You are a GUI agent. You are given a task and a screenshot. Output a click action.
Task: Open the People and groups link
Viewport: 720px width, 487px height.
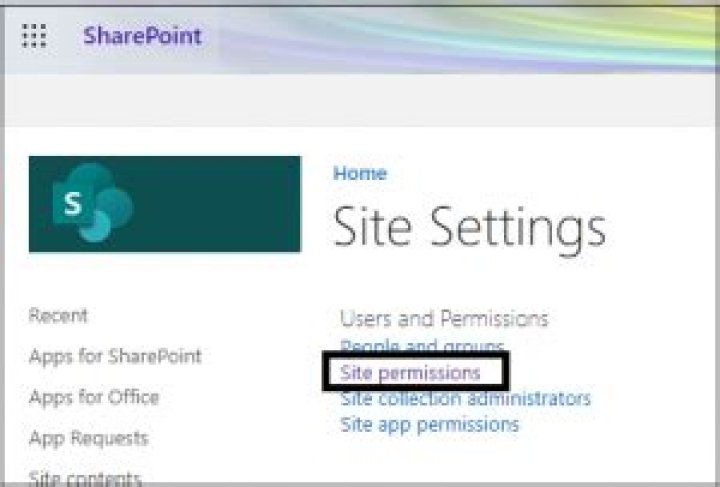(422, 346)
